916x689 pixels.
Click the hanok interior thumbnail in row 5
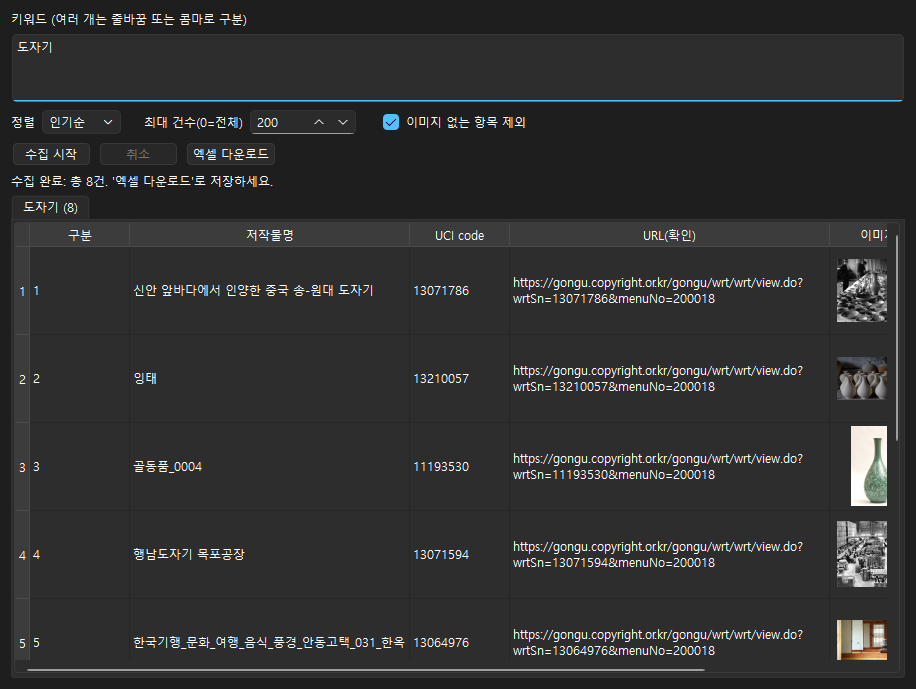[x=862, y=640]
